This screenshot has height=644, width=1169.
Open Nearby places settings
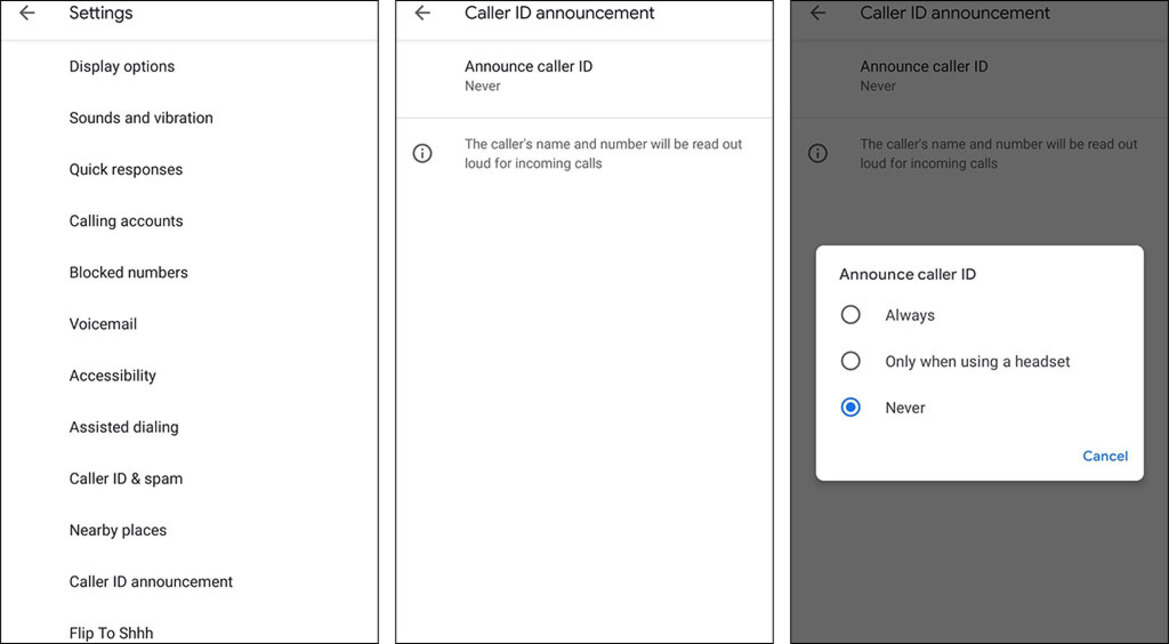[x=189, y=529]
